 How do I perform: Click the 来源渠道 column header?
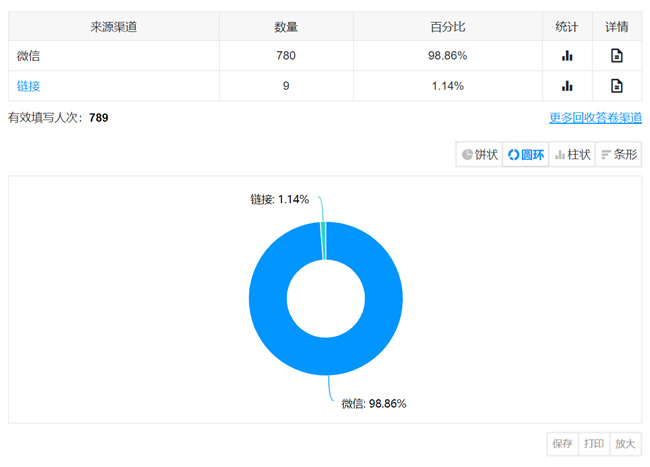pyautogui.click(x=112, y=26)
